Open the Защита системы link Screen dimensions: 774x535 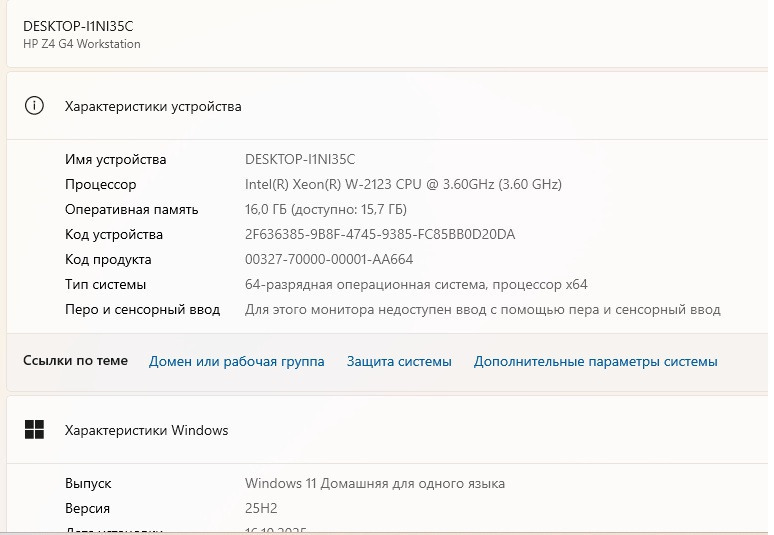tap(399, 361)
